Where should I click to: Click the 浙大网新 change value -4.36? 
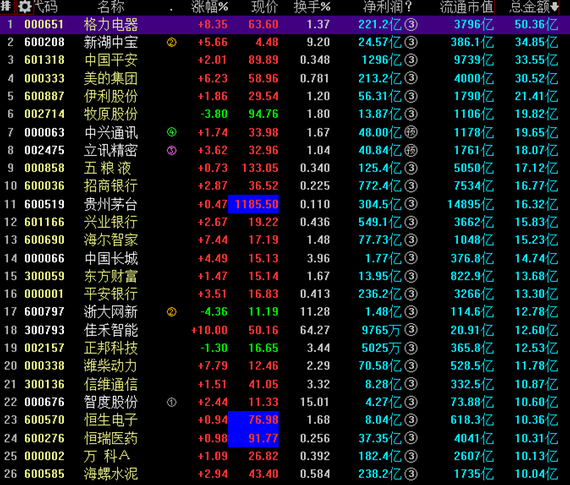[x=214, y=312]
